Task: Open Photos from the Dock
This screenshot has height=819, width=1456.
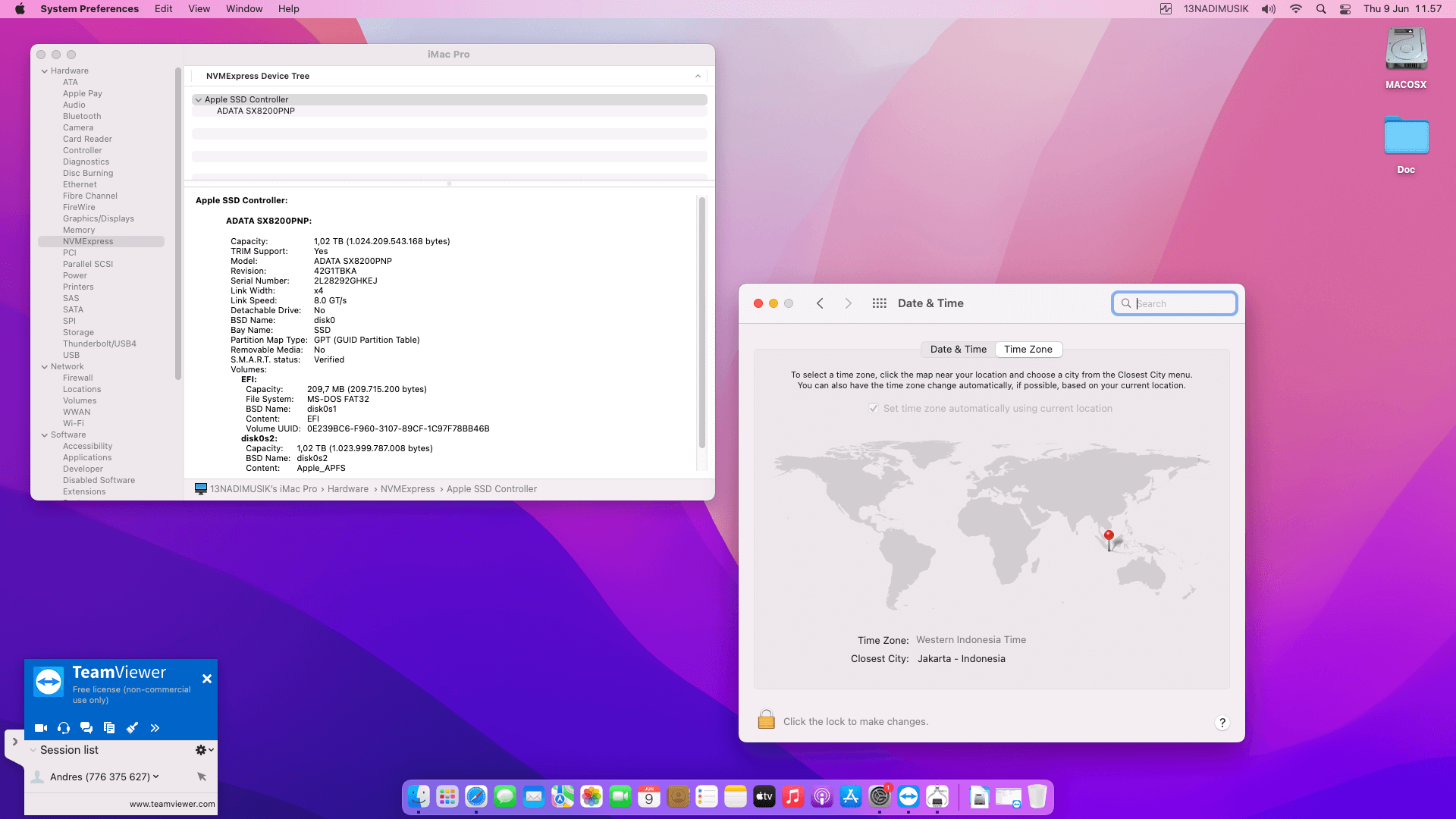Action: point(591,796)
